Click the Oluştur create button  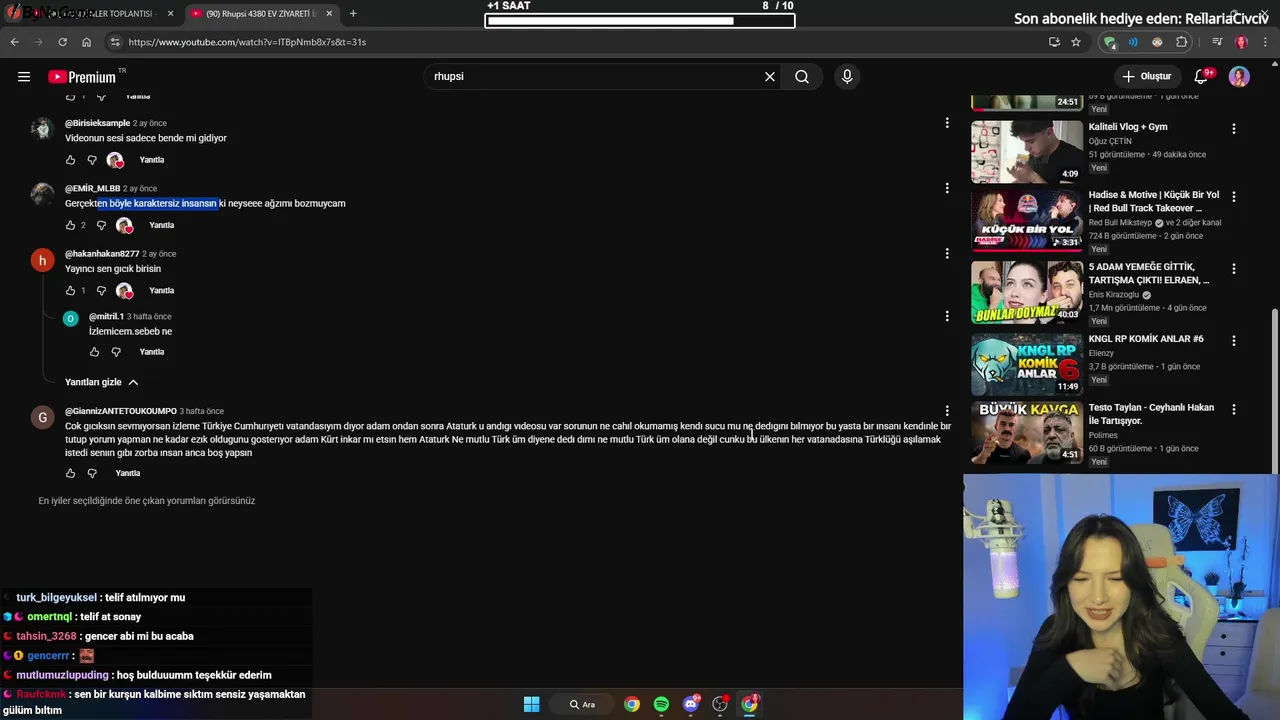pos(1146,76)
